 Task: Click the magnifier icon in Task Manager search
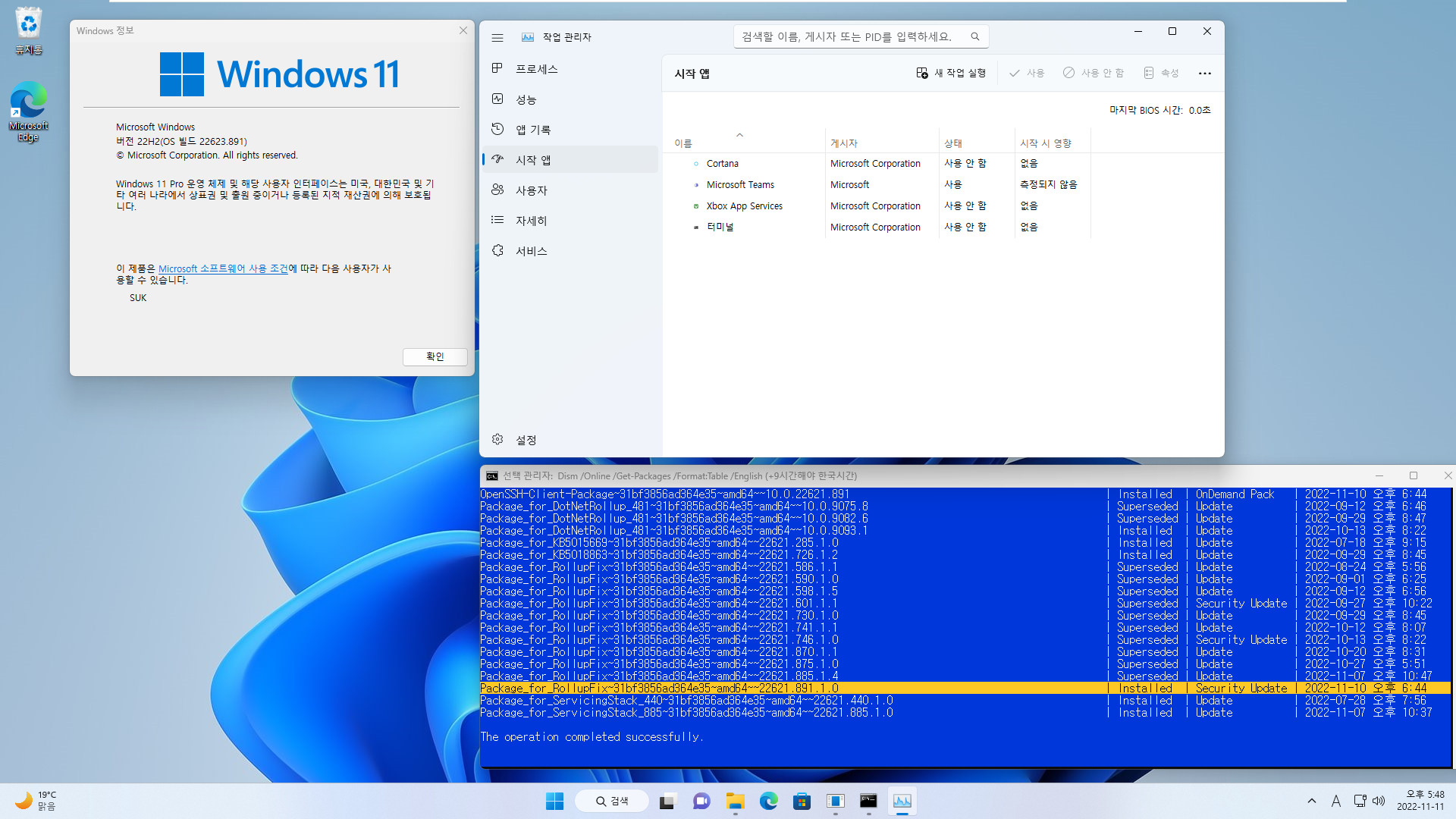(975, 36)
